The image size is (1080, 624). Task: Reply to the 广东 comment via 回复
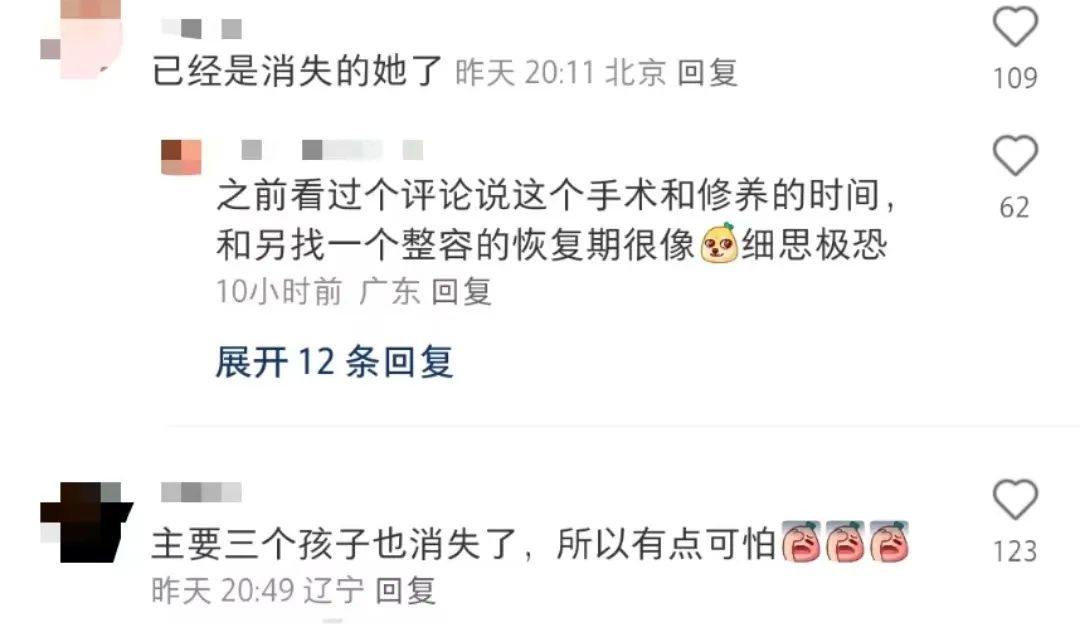click(461, 291)
